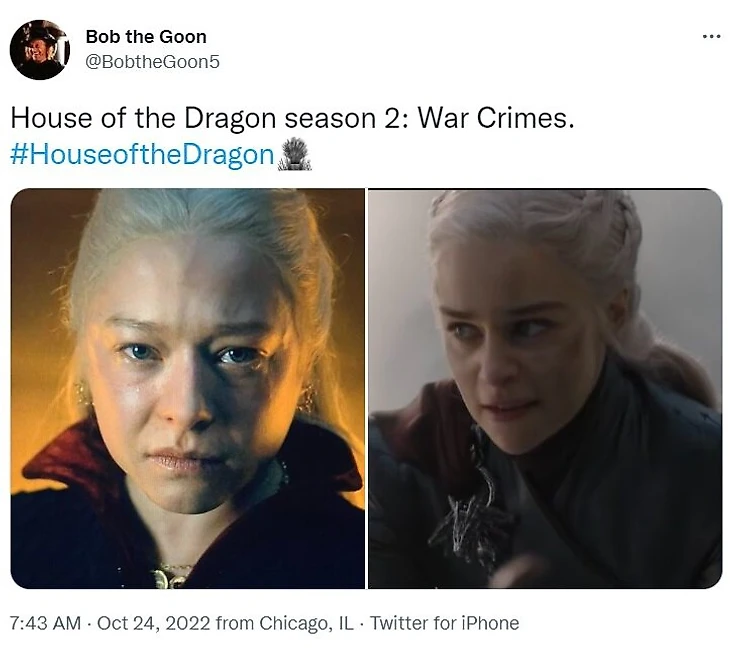
Task: Click the Chicago, IL location link
Action: pyautogui.click(x=306, y=623)
